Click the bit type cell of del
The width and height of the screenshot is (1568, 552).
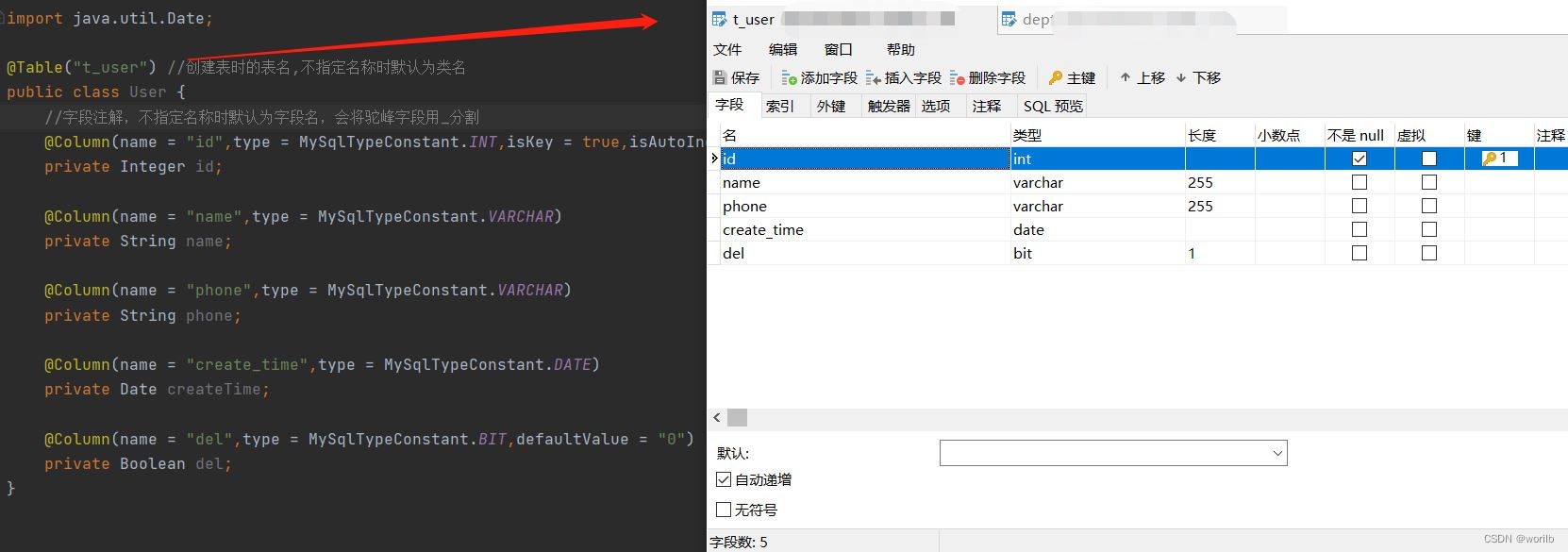(x=1097, y=253)
